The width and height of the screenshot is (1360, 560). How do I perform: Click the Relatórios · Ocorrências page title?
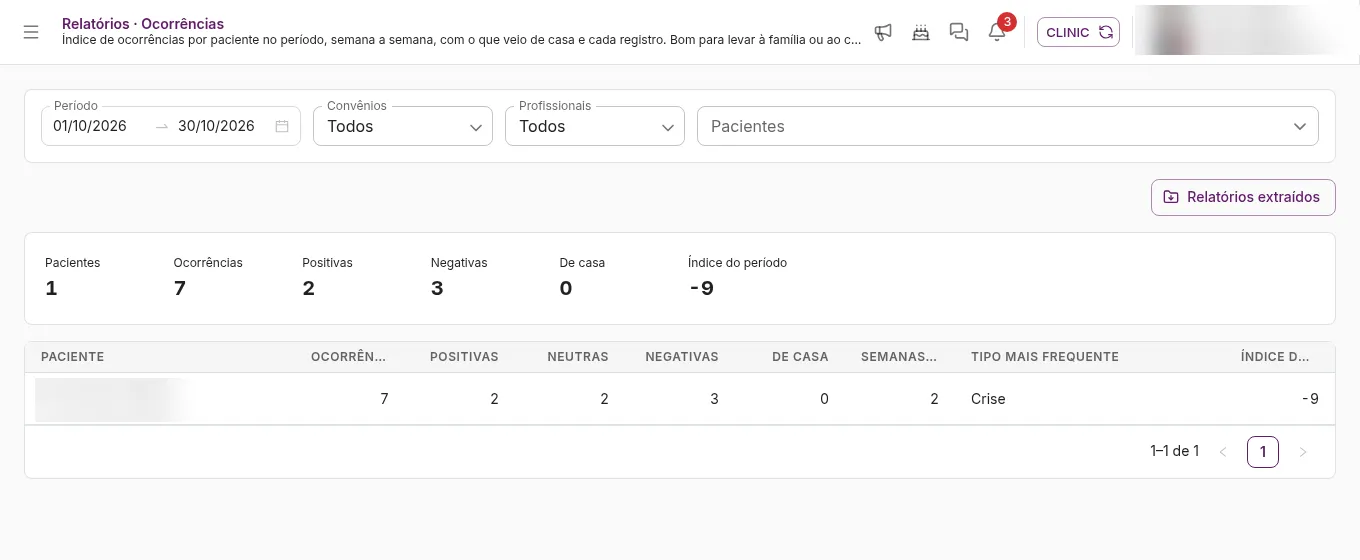[143, 23]
